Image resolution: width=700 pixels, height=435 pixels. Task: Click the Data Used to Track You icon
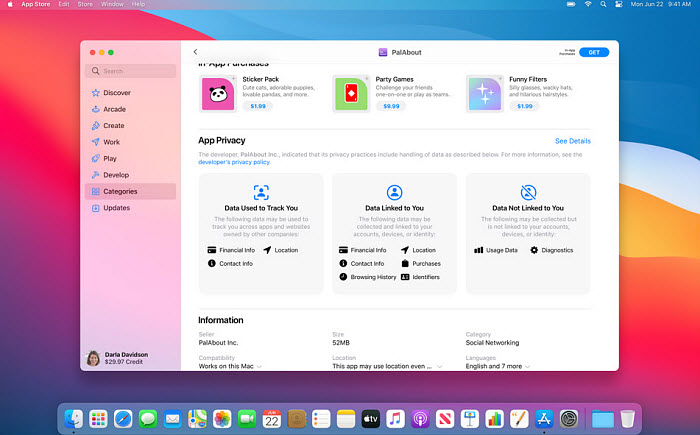[261, 192]
